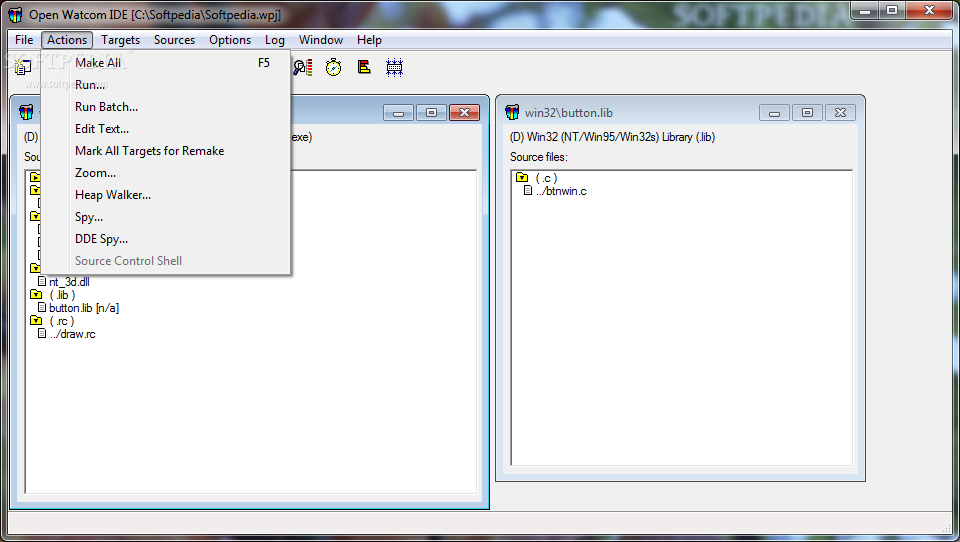Minimize the Open Watcom IDE main window
The height and width of the screenshot is (542, 960).
[x=865, y=10]
